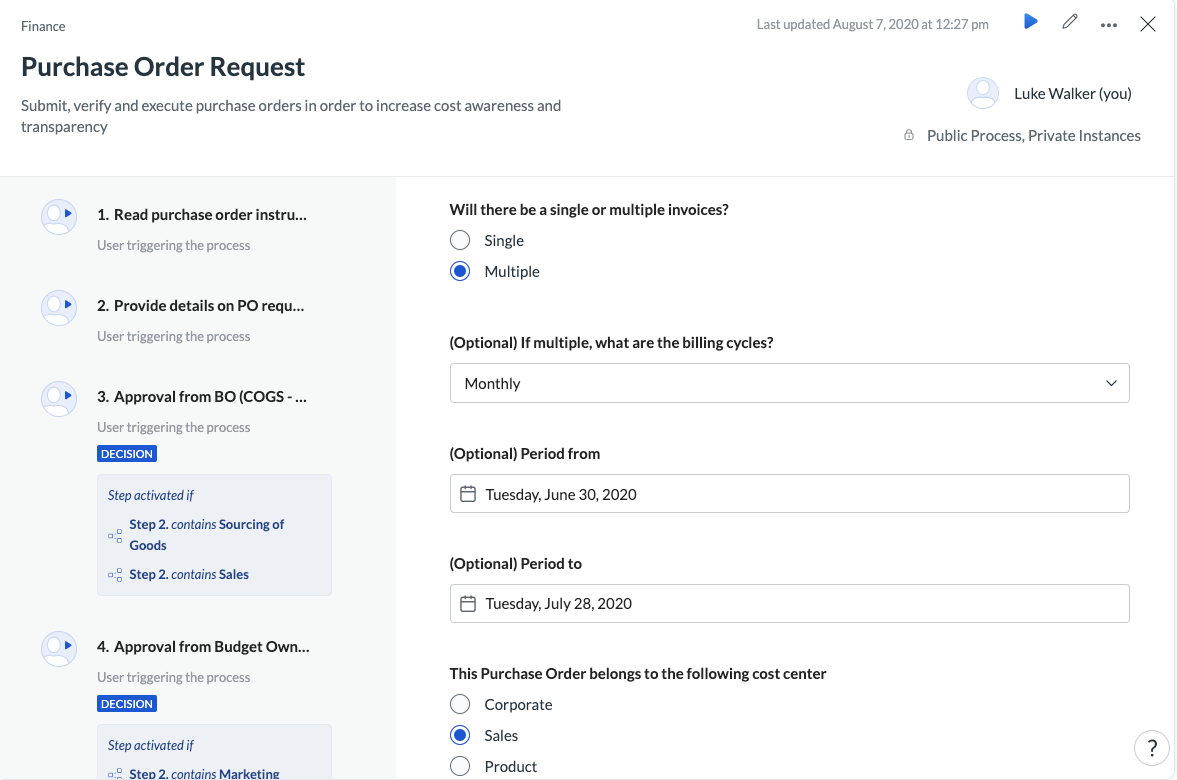Click Step activated if label under step 4
The image size is (1177, 780).
tap(151, 745)
